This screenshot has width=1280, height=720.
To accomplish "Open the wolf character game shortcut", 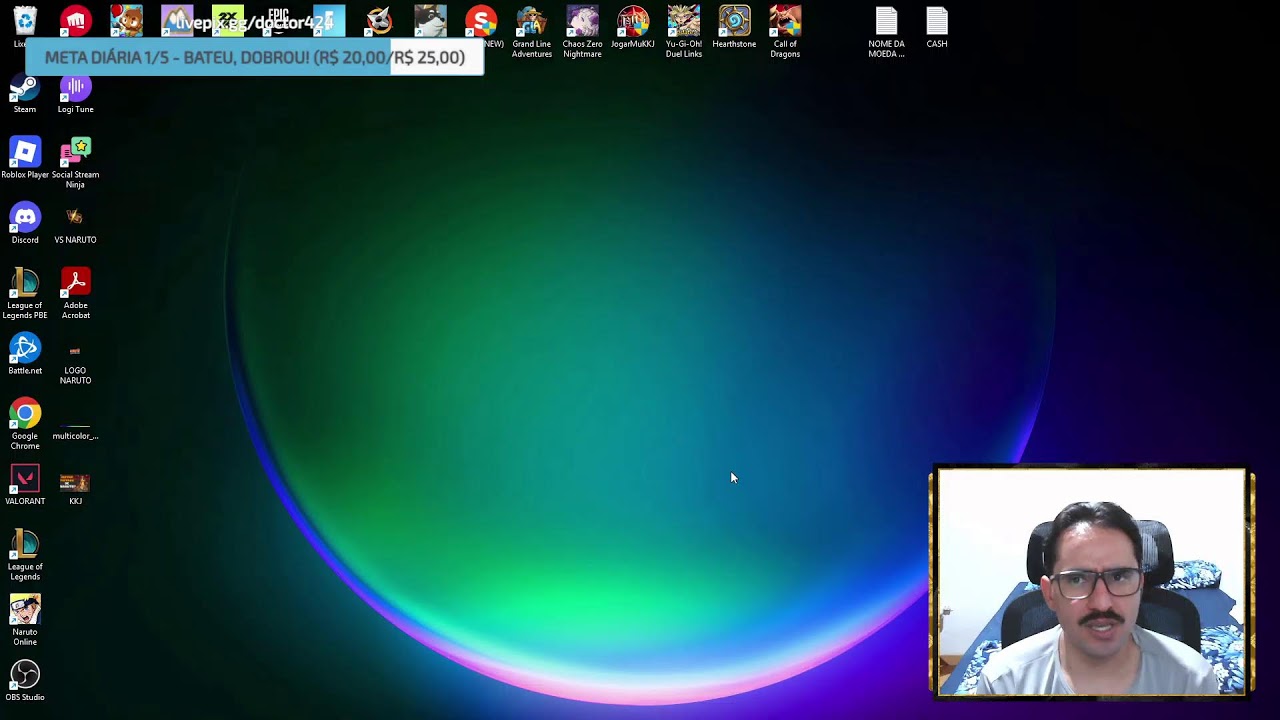I will point(430,21).
